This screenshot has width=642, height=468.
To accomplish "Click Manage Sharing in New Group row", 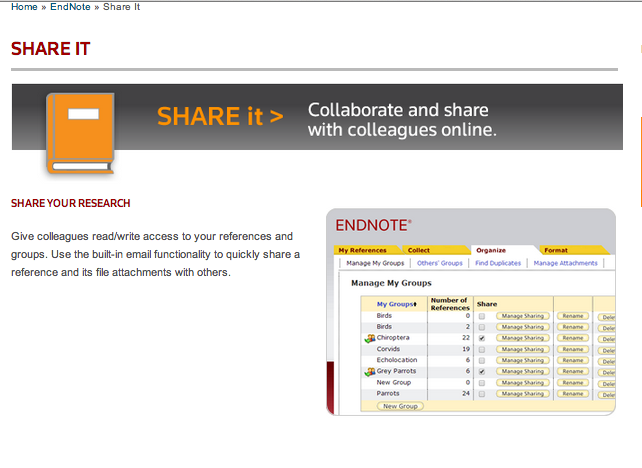I will click(523, 382).
